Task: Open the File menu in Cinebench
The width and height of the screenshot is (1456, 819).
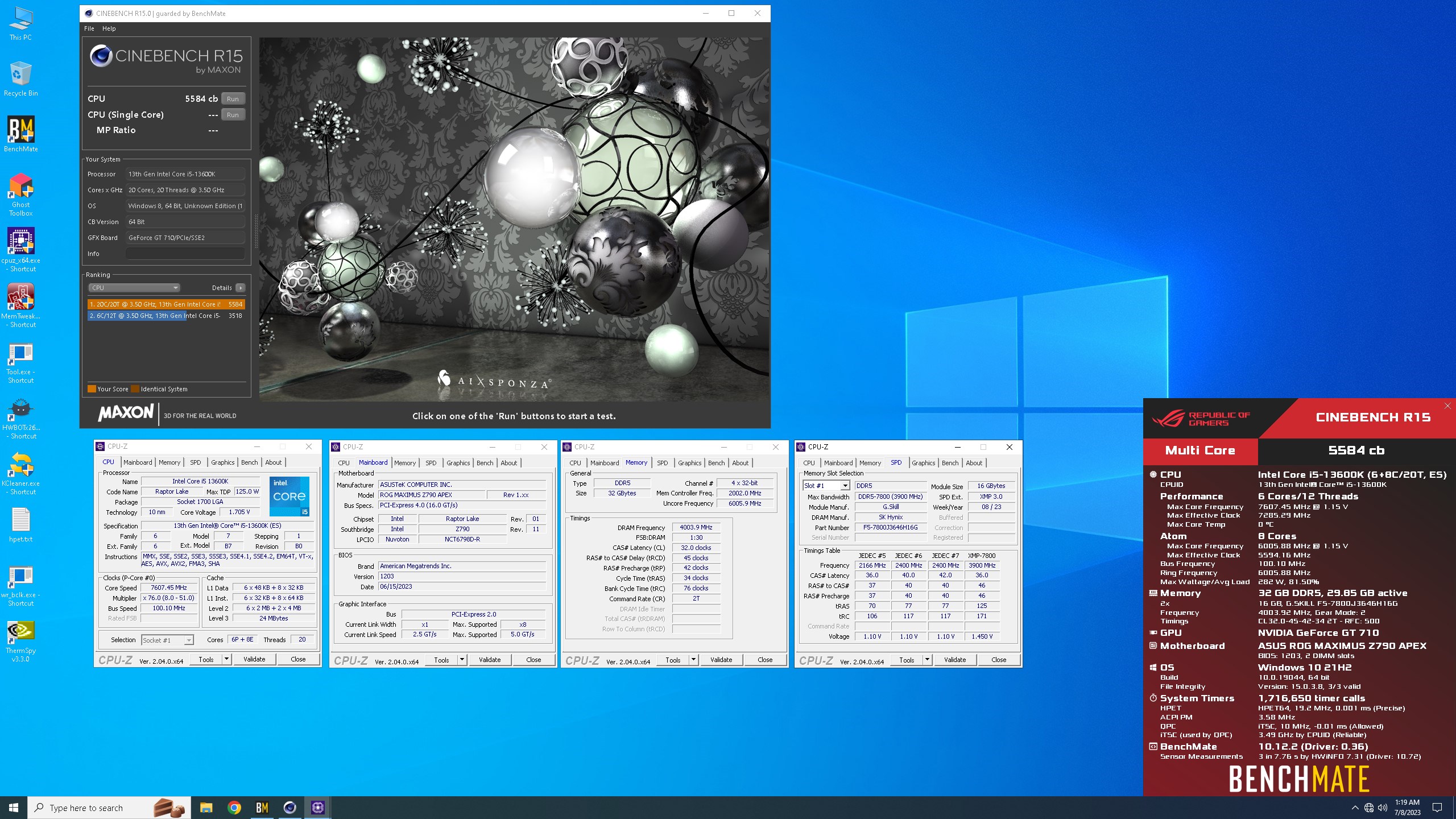Action: point(89,28)
